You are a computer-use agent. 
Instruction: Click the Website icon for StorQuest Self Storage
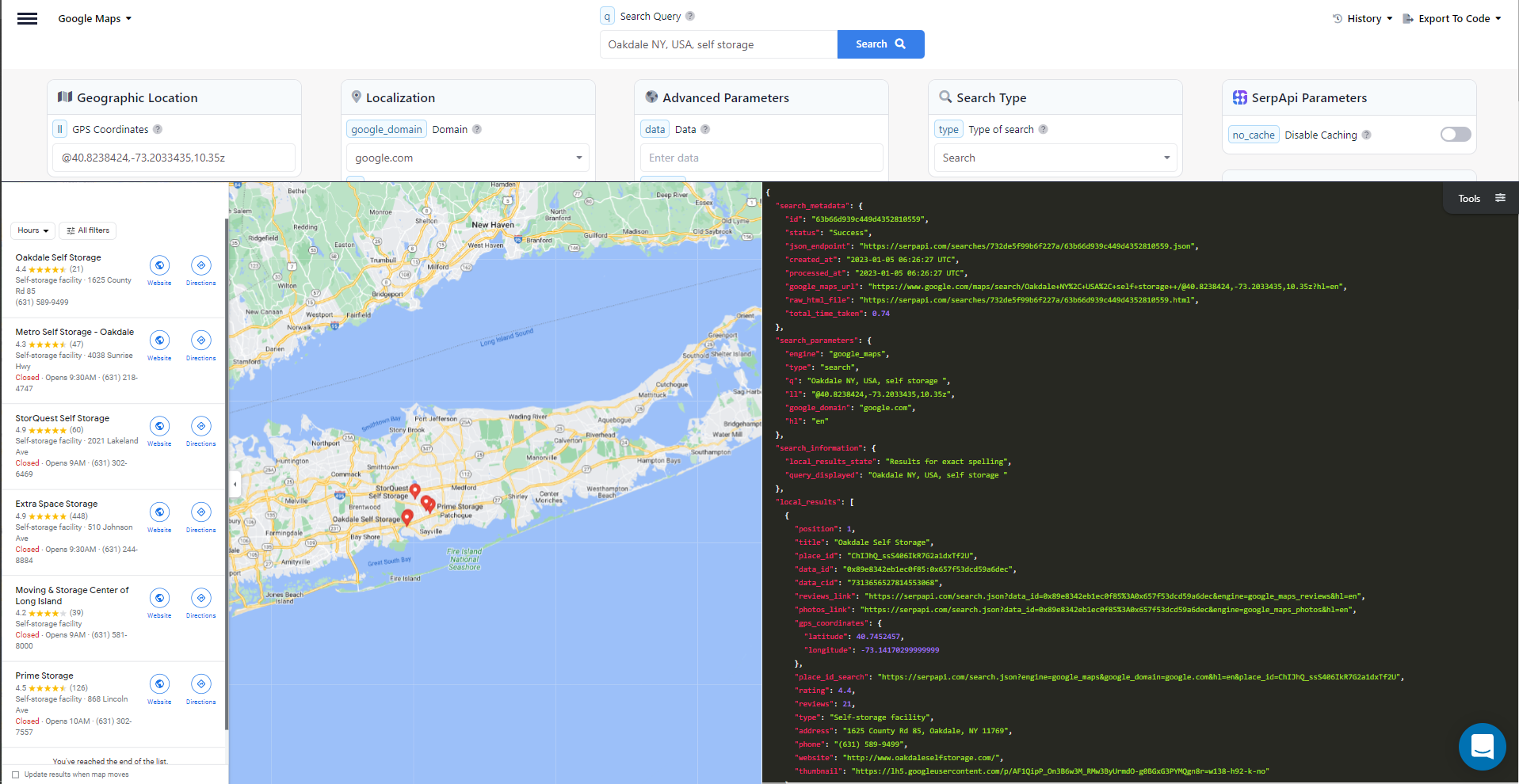pos(158,427)
